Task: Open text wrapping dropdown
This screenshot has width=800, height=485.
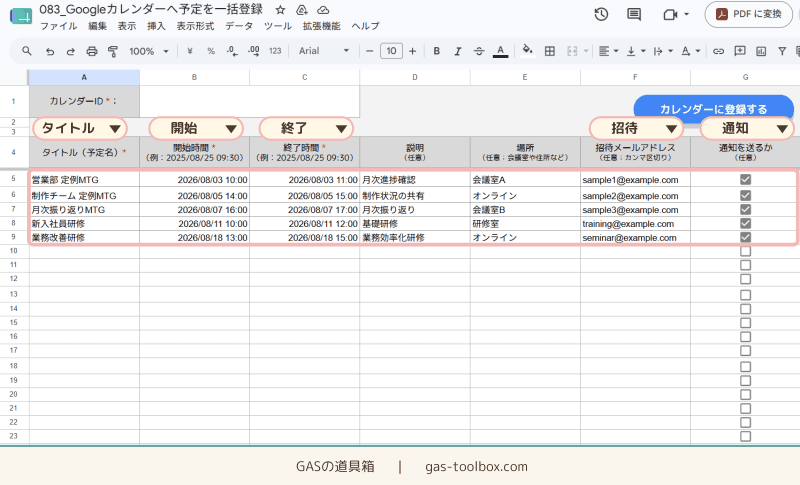Action: coord(663,51)
